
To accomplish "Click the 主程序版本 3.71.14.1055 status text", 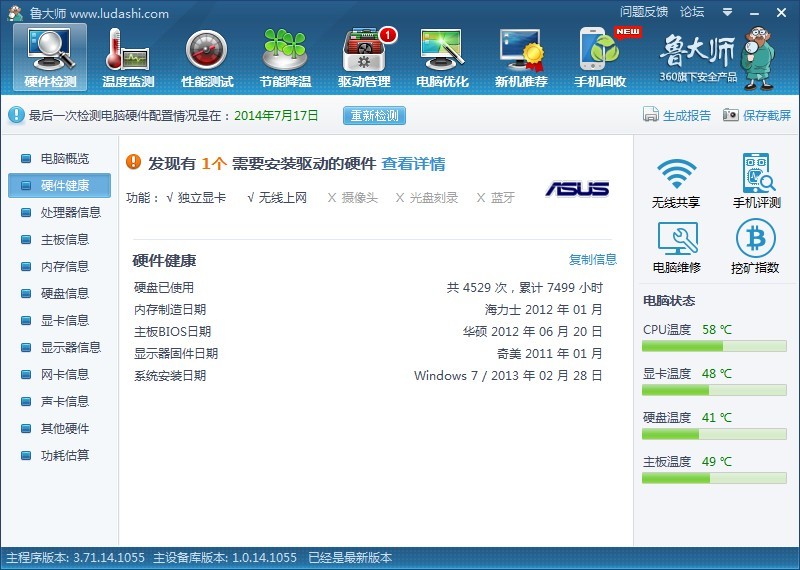I will coord(75,558).
